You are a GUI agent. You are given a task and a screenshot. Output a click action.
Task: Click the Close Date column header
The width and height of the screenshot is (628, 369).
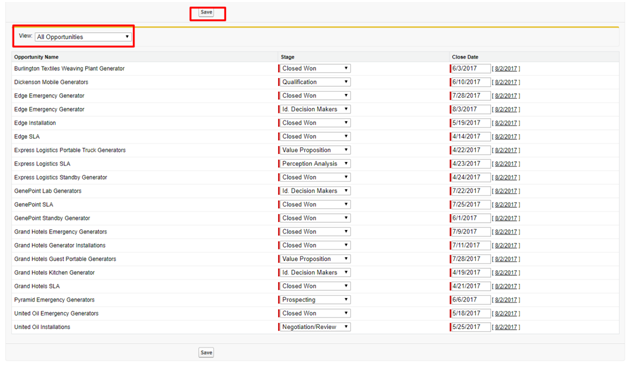pyautogui.click(x=465, y=57)
